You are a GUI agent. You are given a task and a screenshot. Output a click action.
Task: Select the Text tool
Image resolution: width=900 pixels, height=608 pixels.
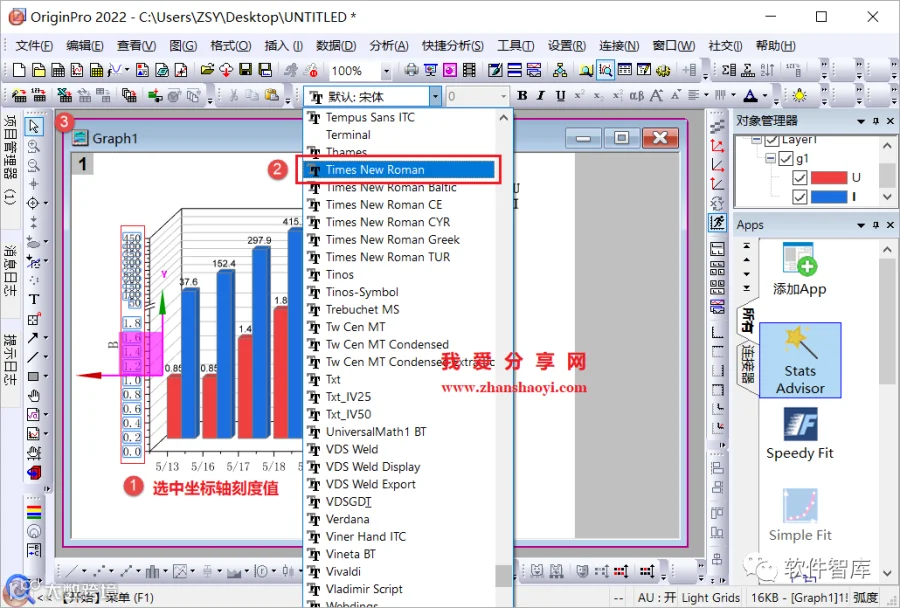34,299
